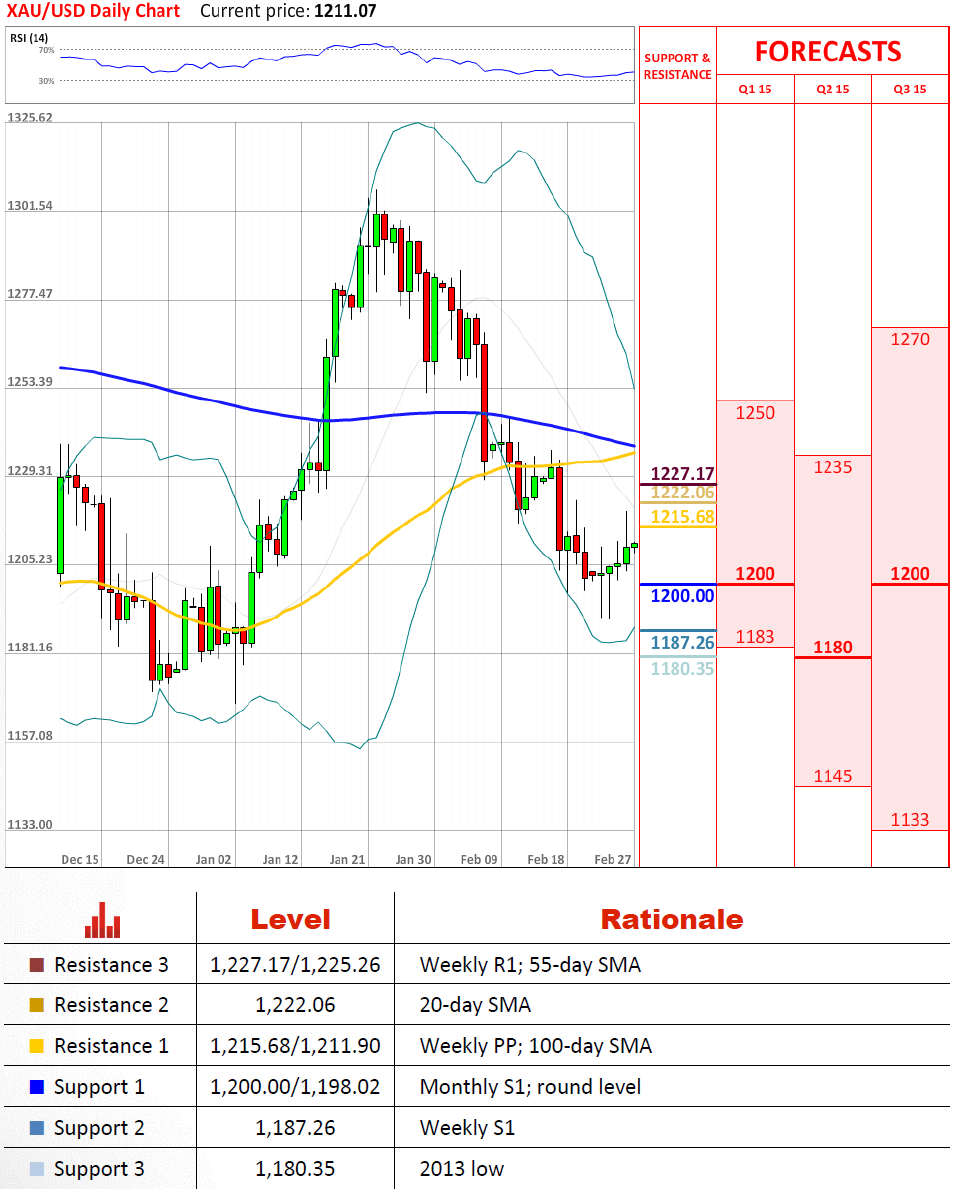Select the 'Q3 15' forecast column header
Viewport: 954px width, 1189px height.
(910, 89)
